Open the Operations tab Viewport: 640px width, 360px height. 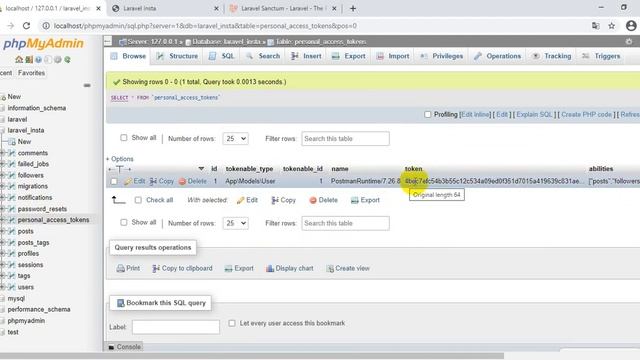click(x=498, y=56)
